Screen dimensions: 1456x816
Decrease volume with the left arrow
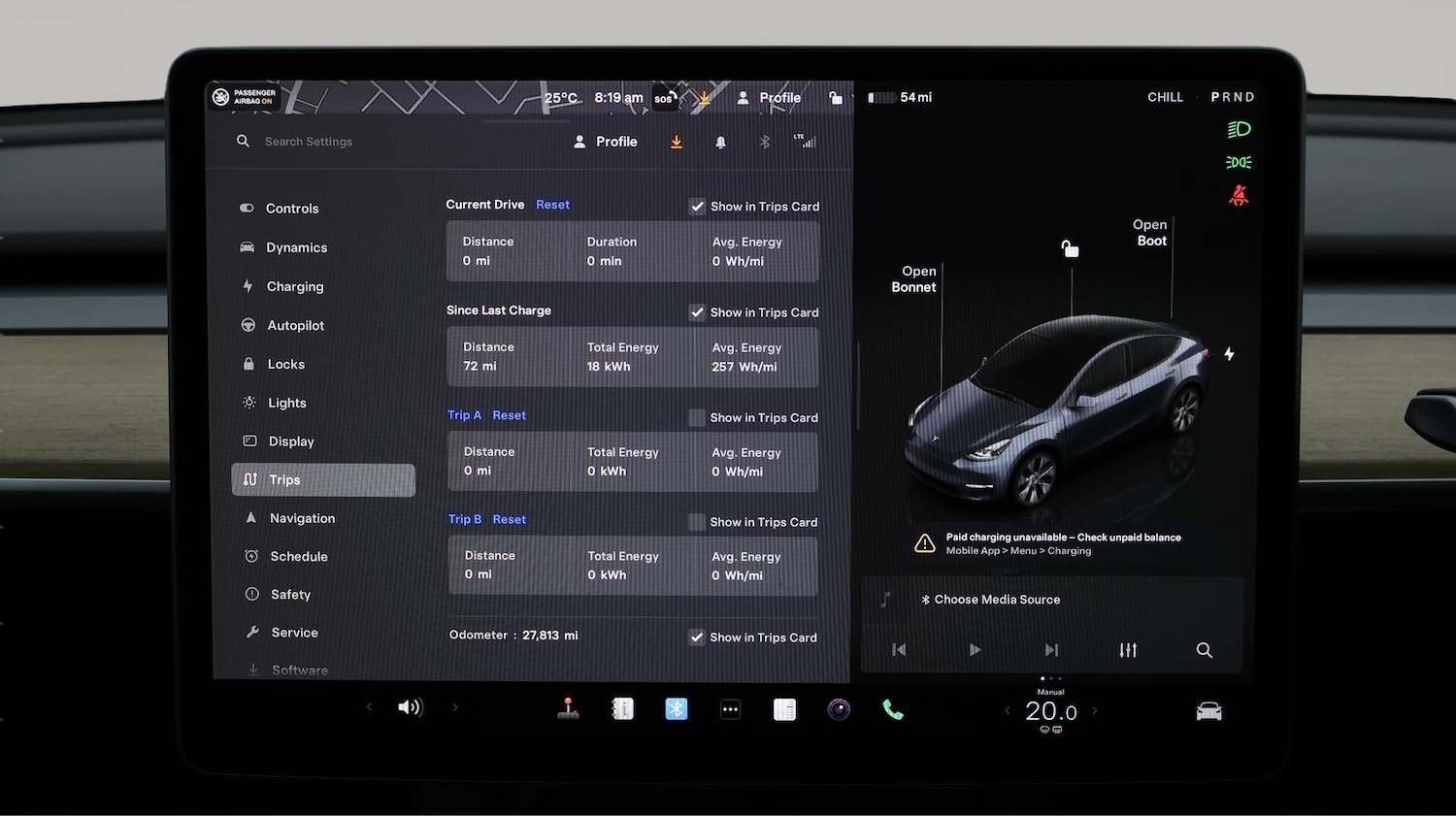[x=369, y=707]
